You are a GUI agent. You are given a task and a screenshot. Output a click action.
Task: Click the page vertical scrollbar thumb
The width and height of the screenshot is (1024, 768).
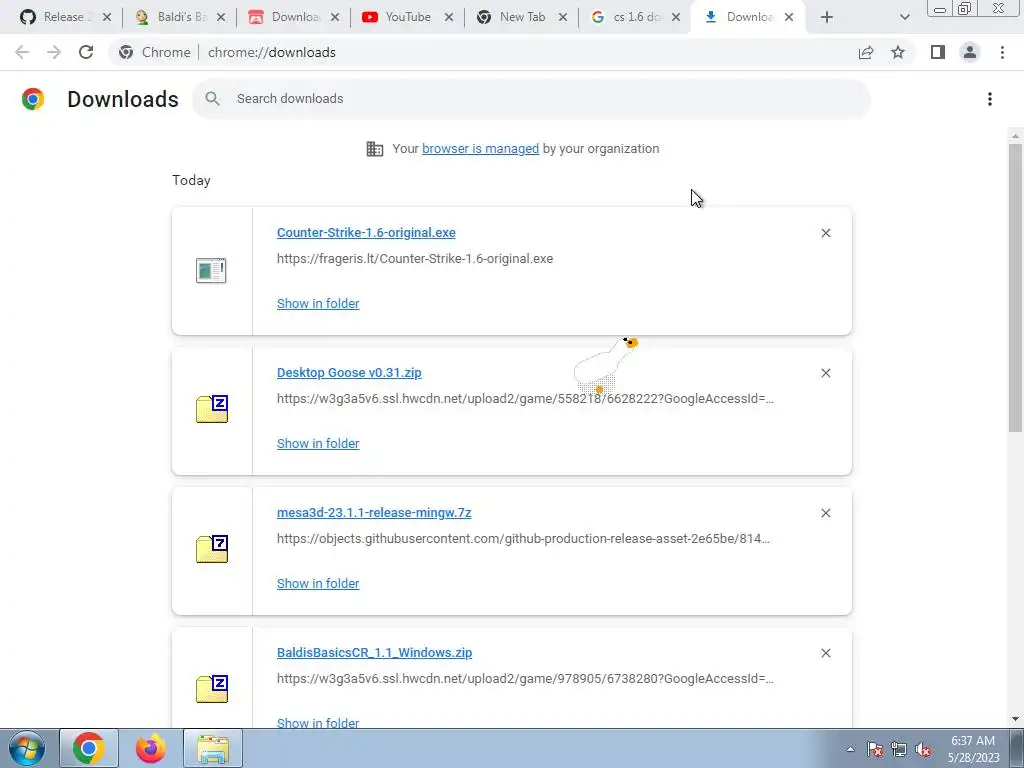(x=1015, y=287)
